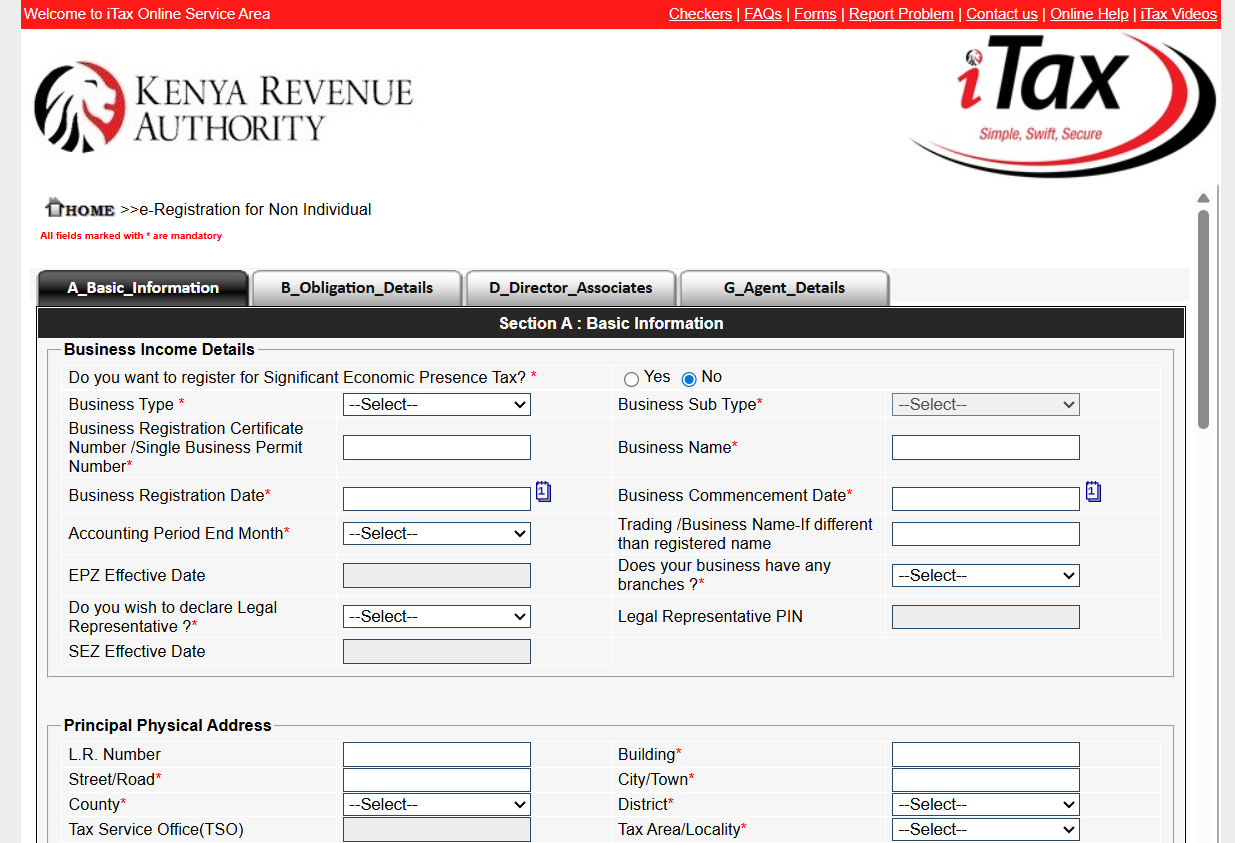The height and width of the screenshot is (843, 1235).
Task: Focus the Street/Road text field
Action: [x=436, y=780]
